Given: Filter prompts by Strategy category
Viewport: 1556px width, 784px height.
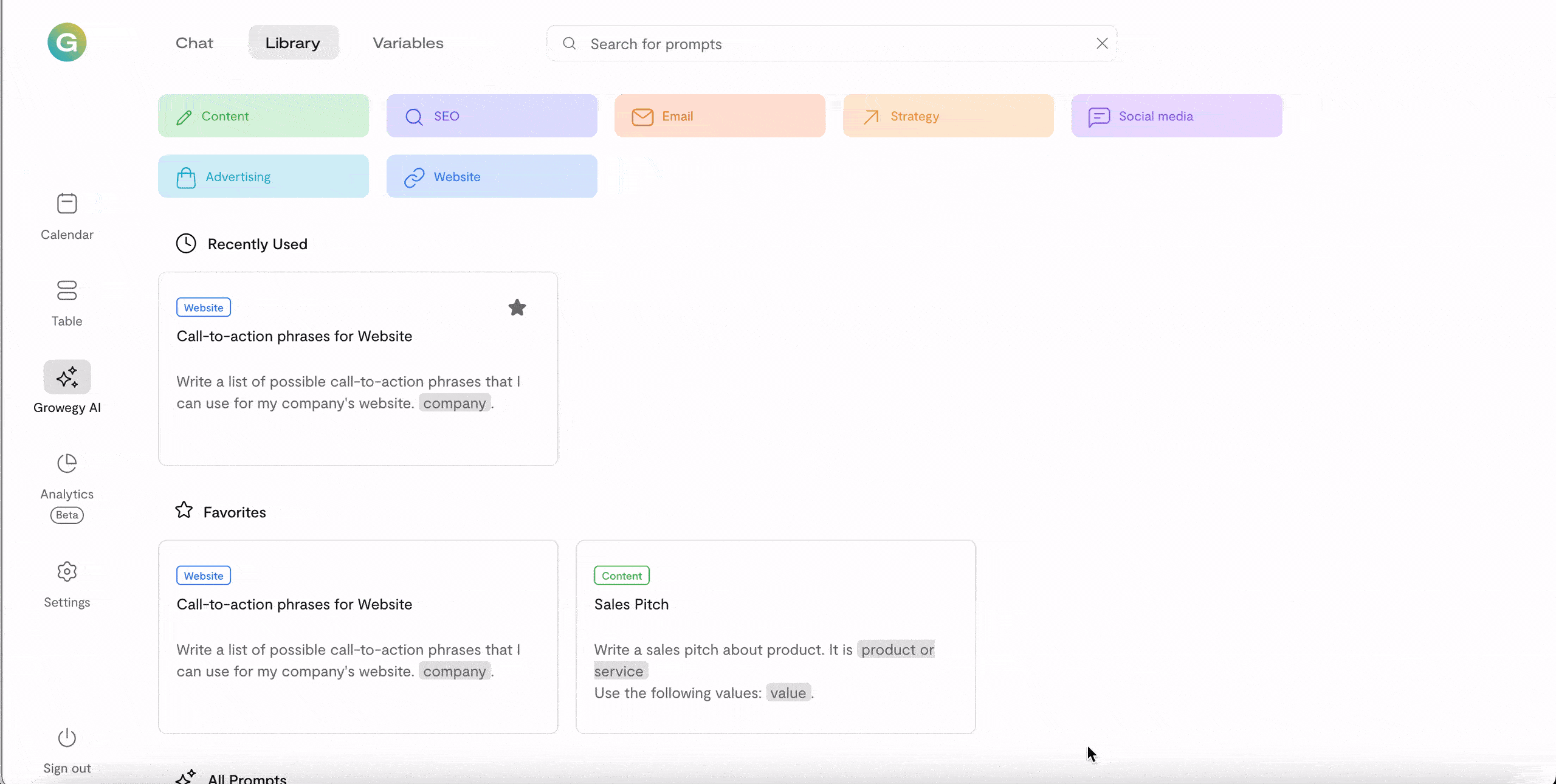Looking at the screenshot, I should [948, 116].
